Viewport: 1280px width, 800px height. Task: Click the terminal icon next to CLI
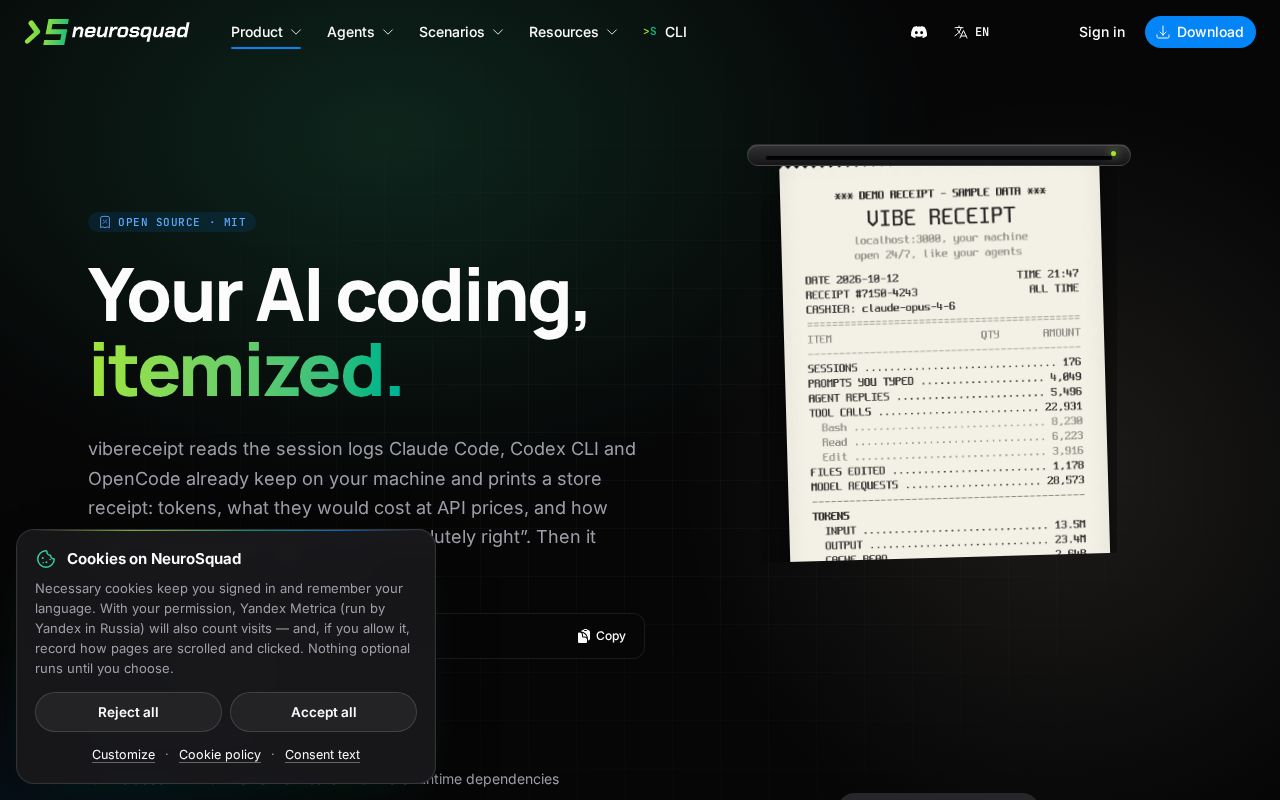pyautogui.click(x=650, y=32)
